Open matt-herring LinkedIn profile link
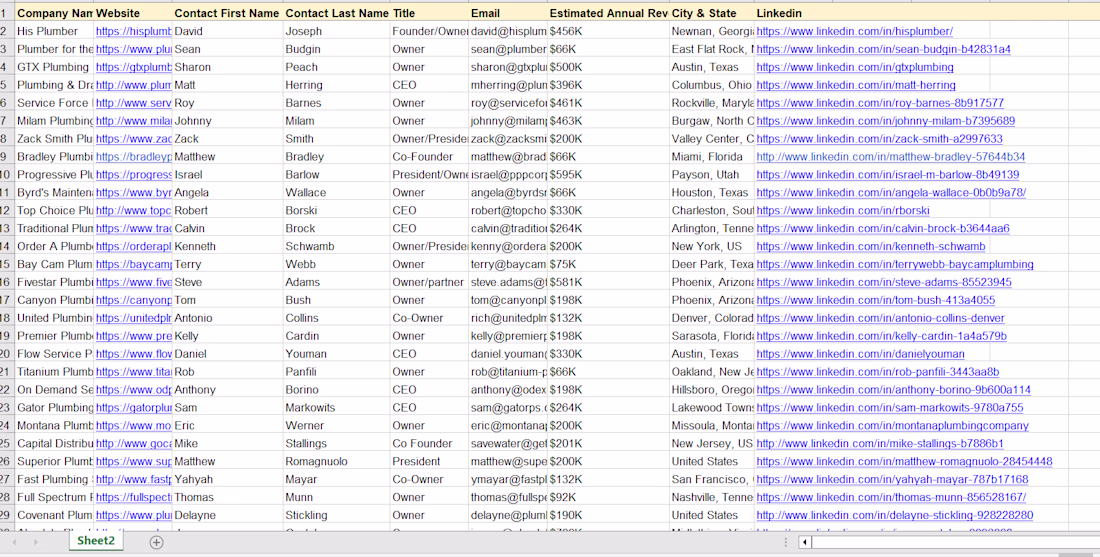Viewport: 1100px width, 557px height. (856, 85)
